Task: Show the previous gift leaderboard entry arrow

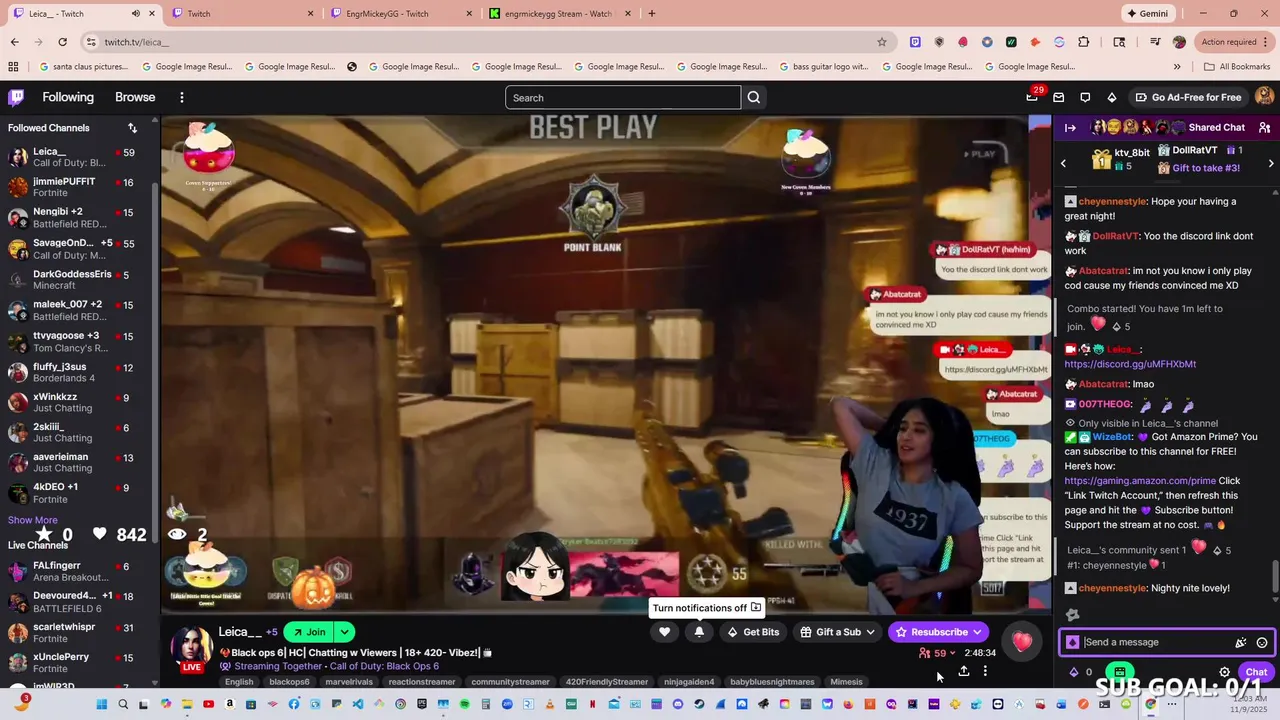Action: (1063, 163)
